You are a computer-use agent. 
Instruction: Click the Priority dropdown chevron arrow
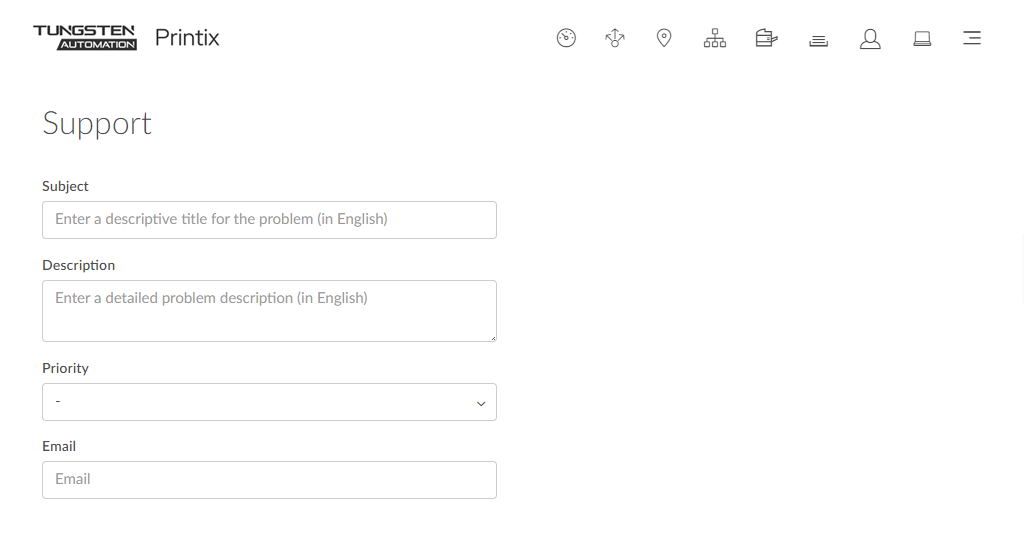coord(481,403)
